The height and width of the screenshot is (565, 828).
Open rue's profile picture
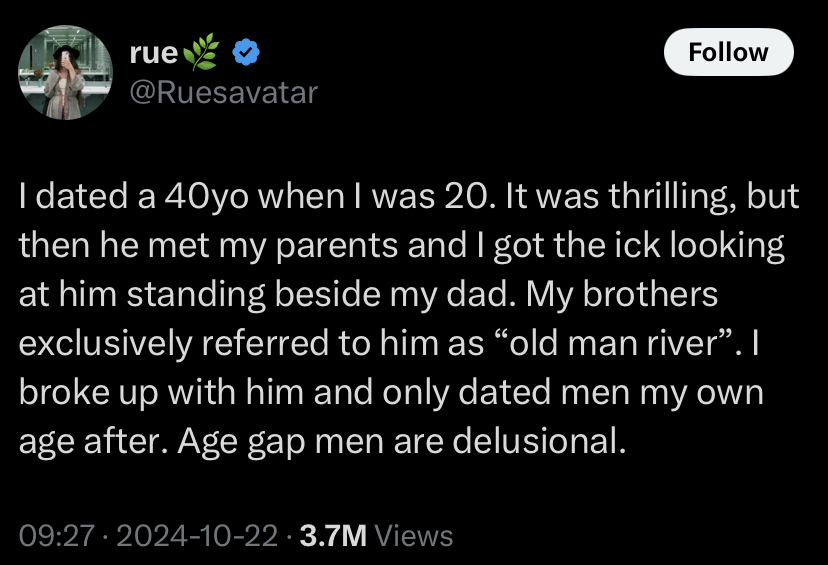tap(65, 72)
